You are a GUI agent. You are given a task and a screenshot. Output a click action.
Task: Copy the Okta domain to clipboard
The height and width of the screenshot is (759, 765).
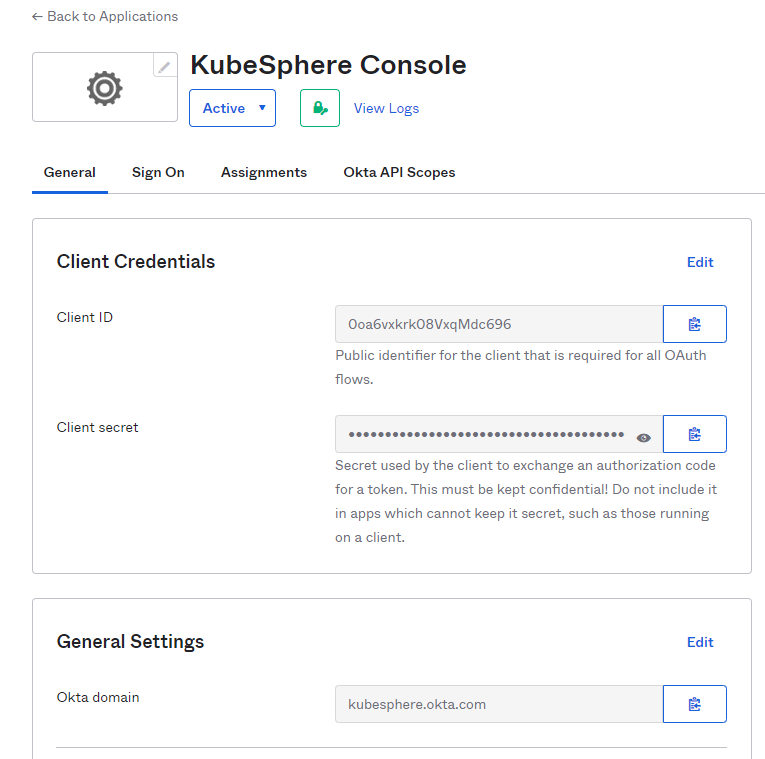coord(694,704)
